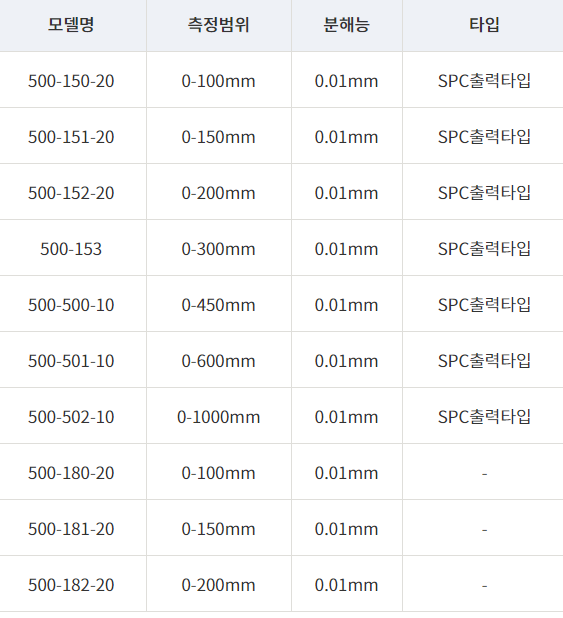Image resolution: width=563 pixels, height=618 pixels.
Task: Click the 측정범위 column header
Action: tap(219, 25)
